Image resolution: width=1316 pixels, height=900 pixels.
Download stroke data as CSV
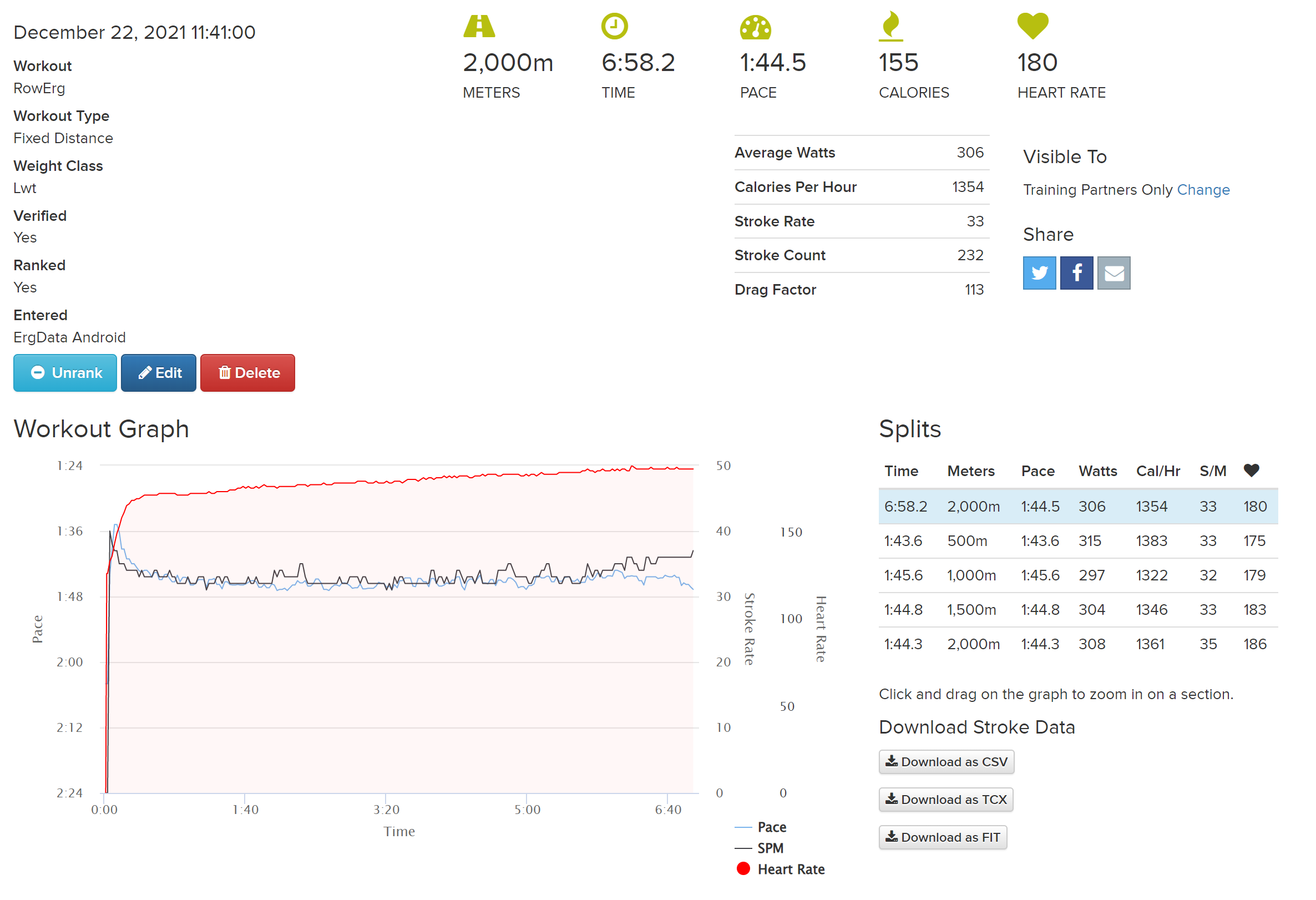tap(946, 762)
